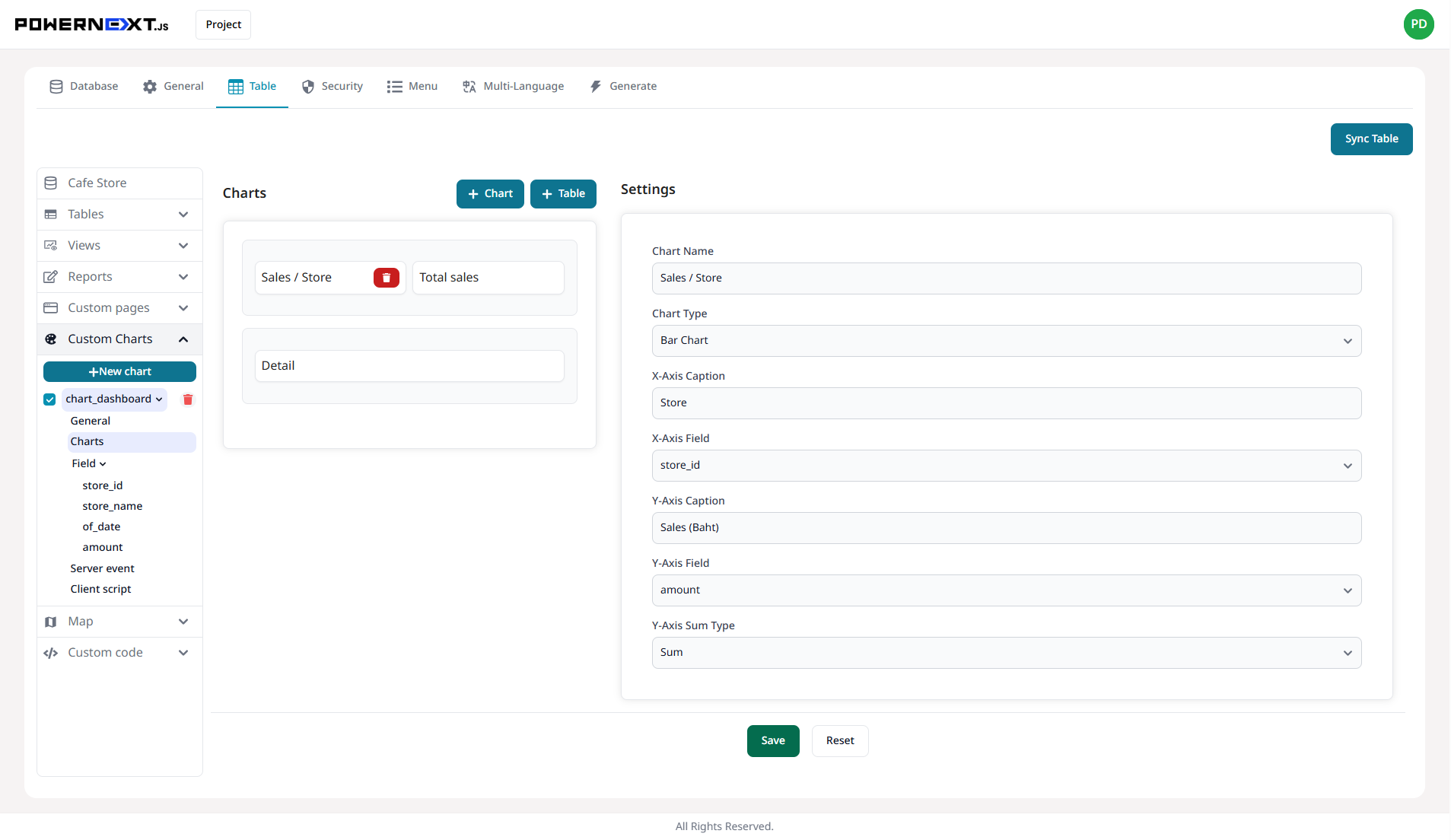This screenshot has width=1451, height=840.
Task: Click the Security shield icon
Action: click(308, 87)
